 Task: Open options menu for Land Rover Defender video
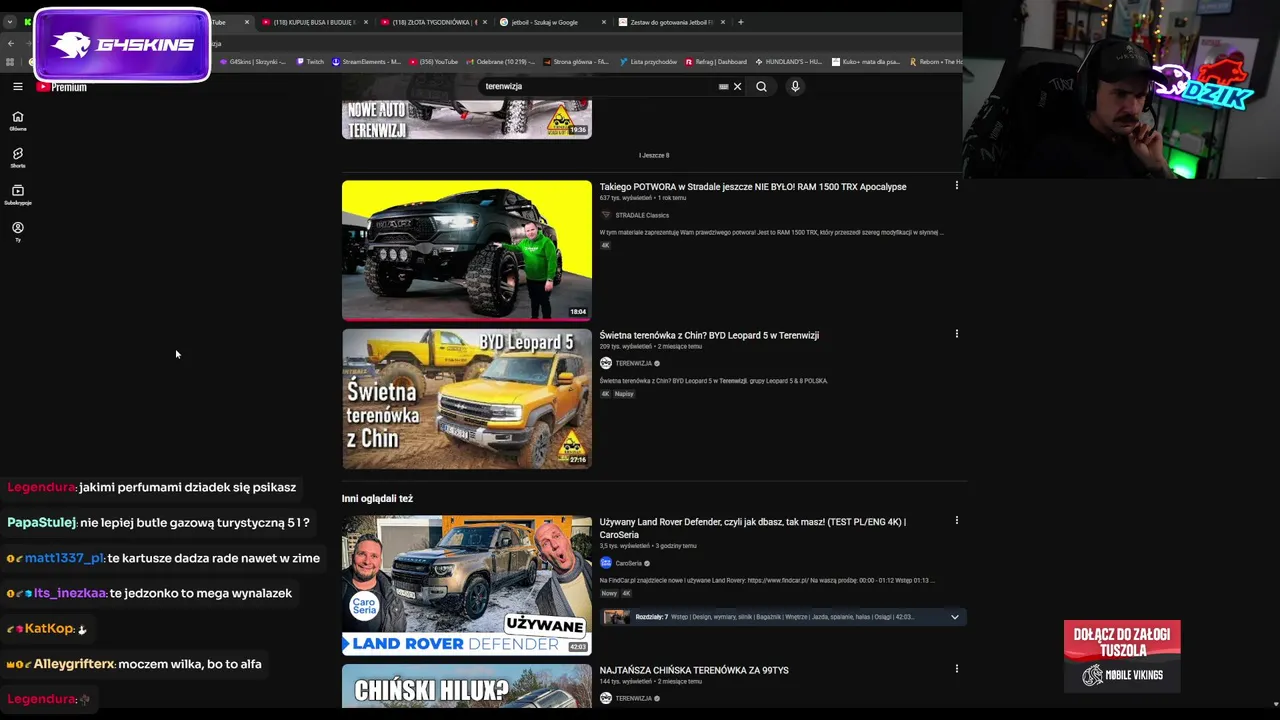(x=956, y=520)
